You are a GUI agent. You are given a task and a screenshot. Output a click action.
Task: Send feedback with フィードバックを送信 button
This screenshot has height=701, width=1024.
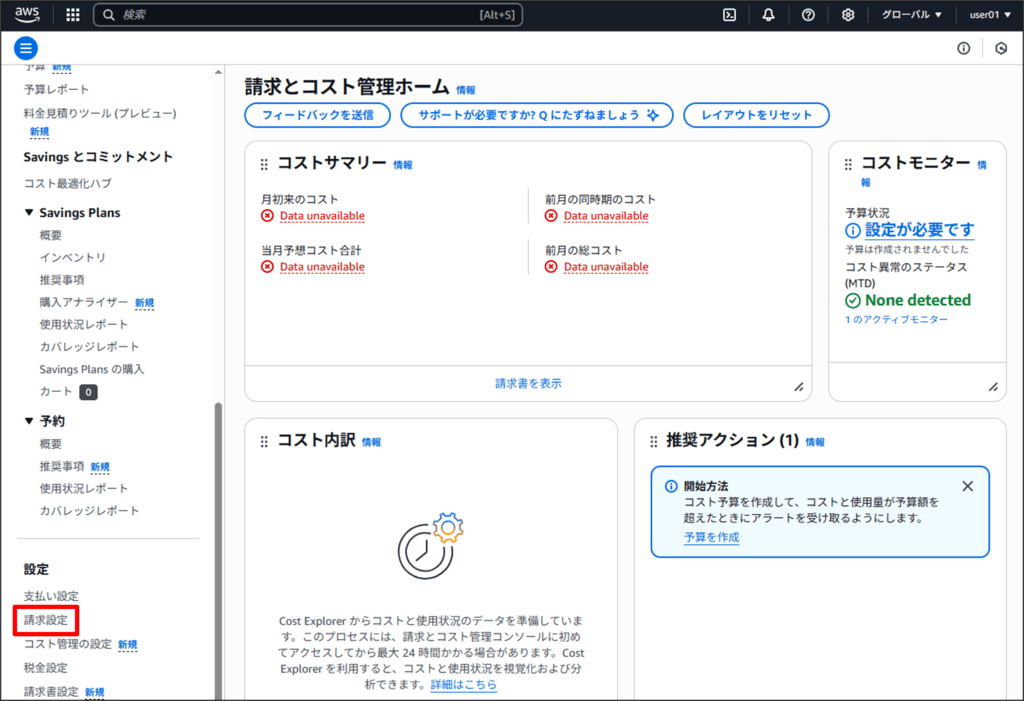317,115
